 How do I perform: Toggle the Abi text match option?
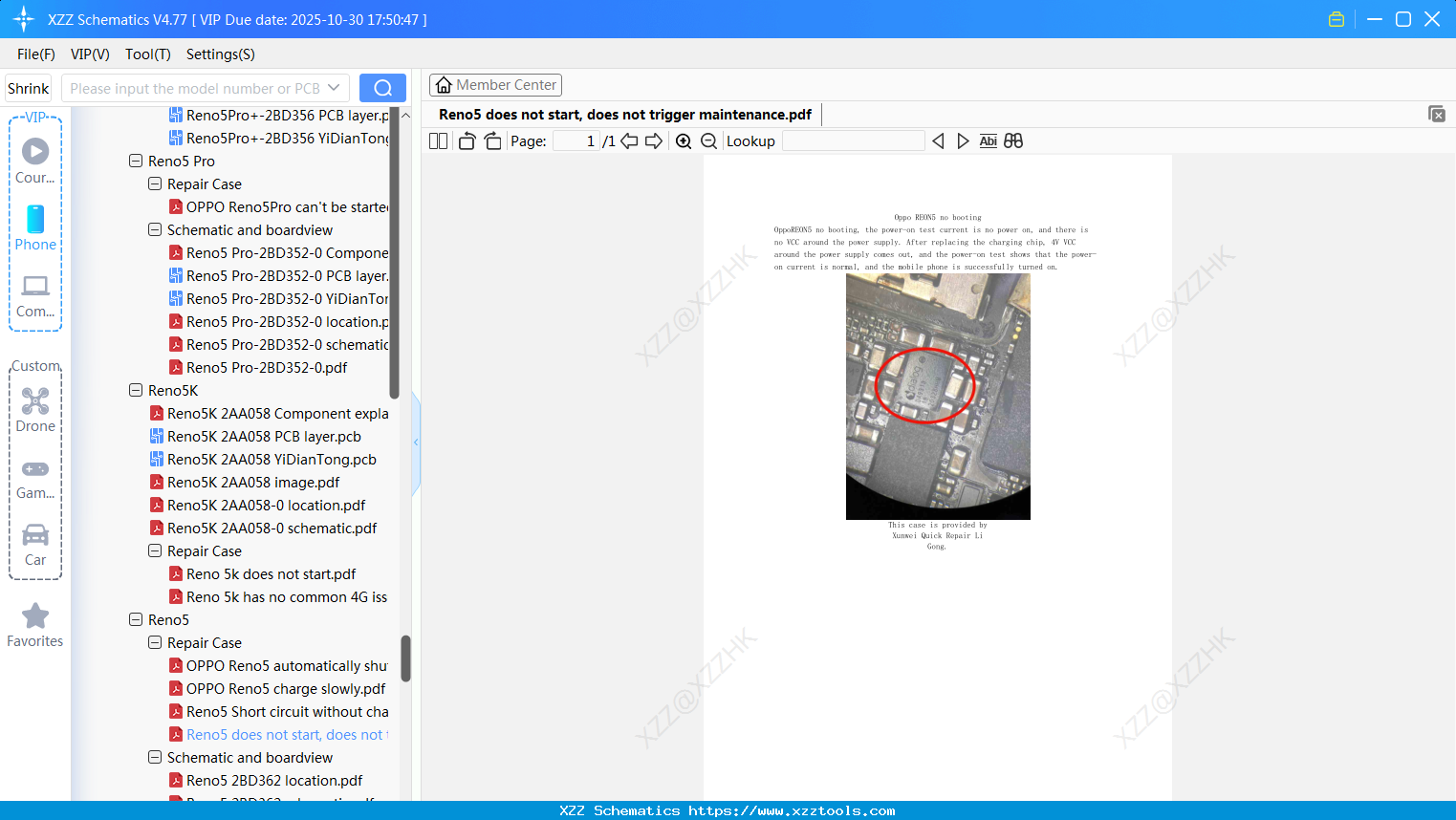(x=989, y=141)
